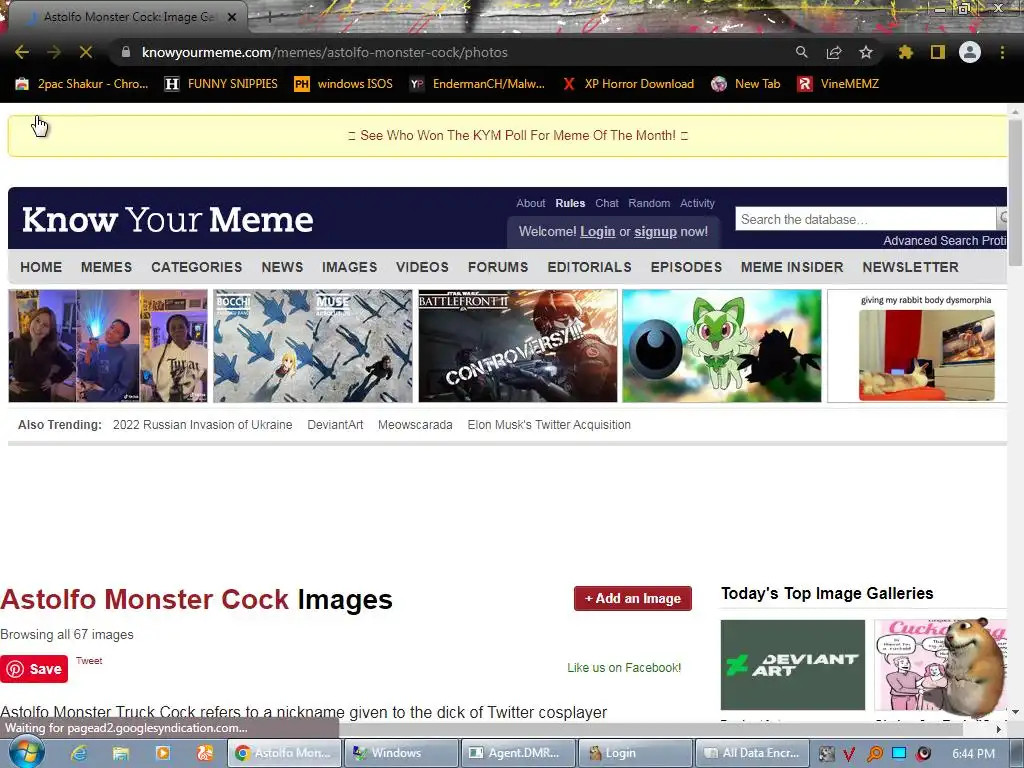Image resolution: width=1024 pixels, height=768 pixels.
Task: Open Windows Explorer folder taskbar icon
Action: point(121,753)
